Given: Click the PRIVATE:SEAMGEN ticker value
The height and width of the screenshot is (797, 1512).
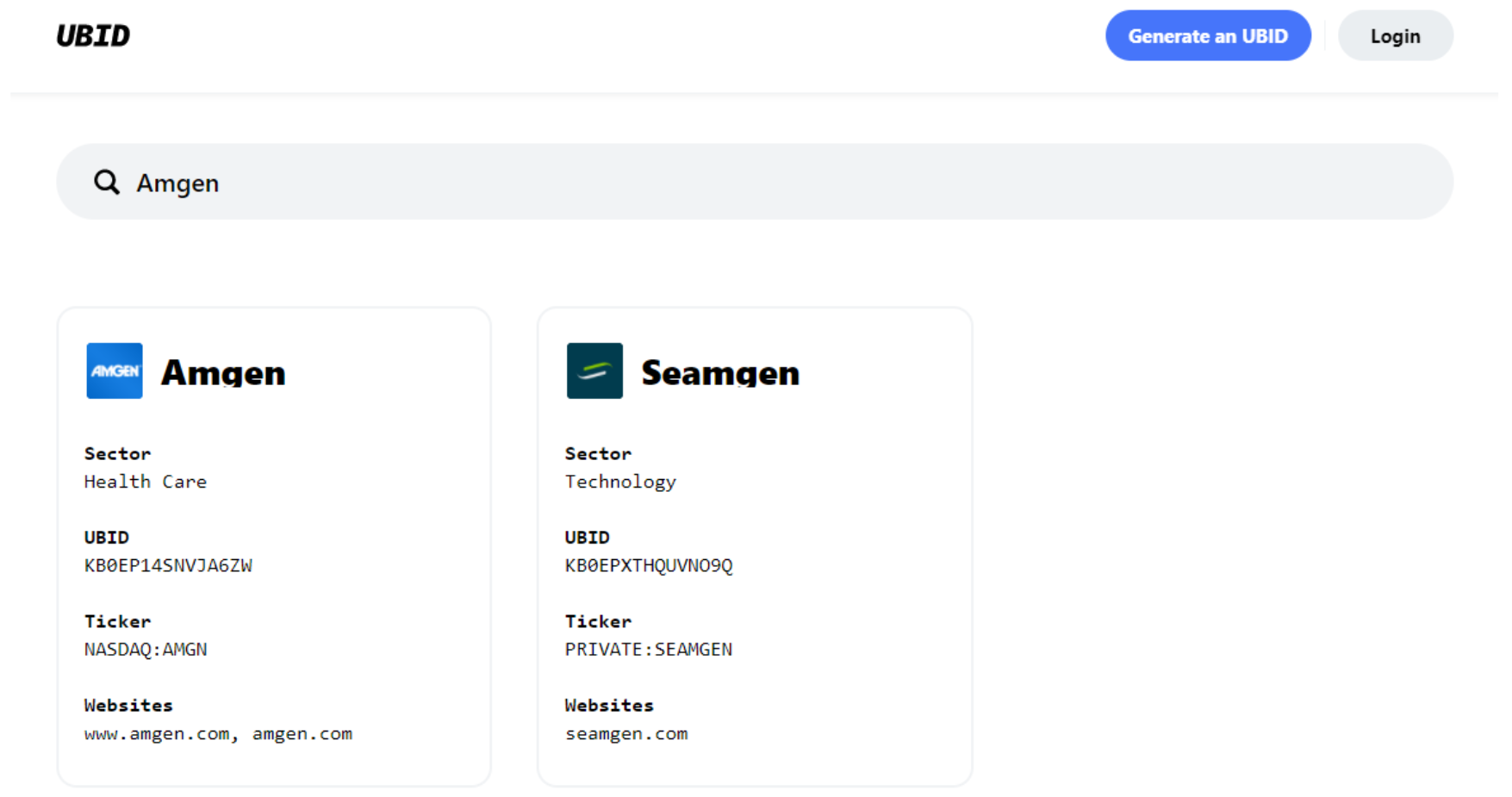Looking at the screenshot, I should (x=649, y=649).
